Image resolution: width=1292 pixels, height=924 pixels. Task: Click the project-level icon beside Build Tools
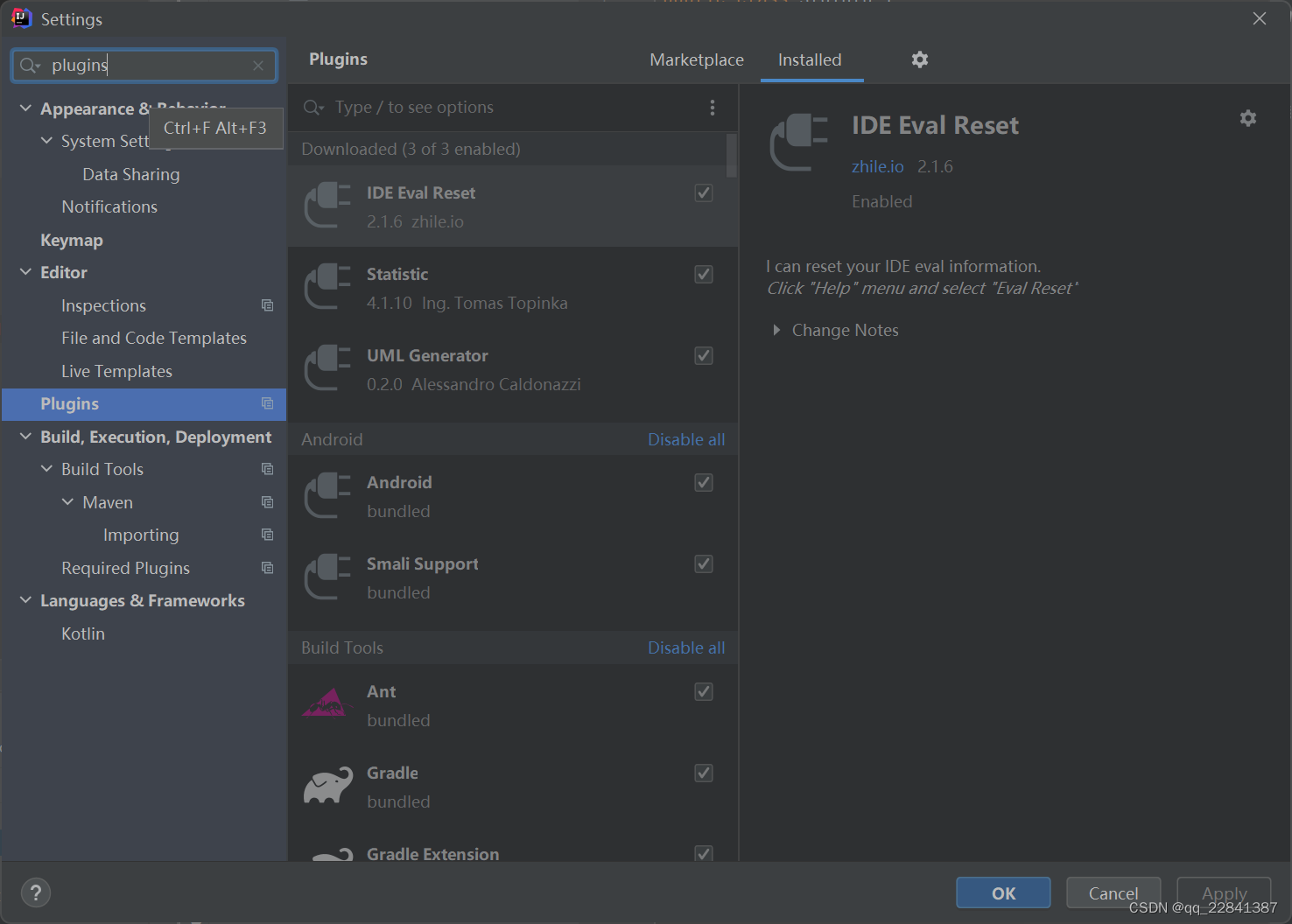click(268, 469)
